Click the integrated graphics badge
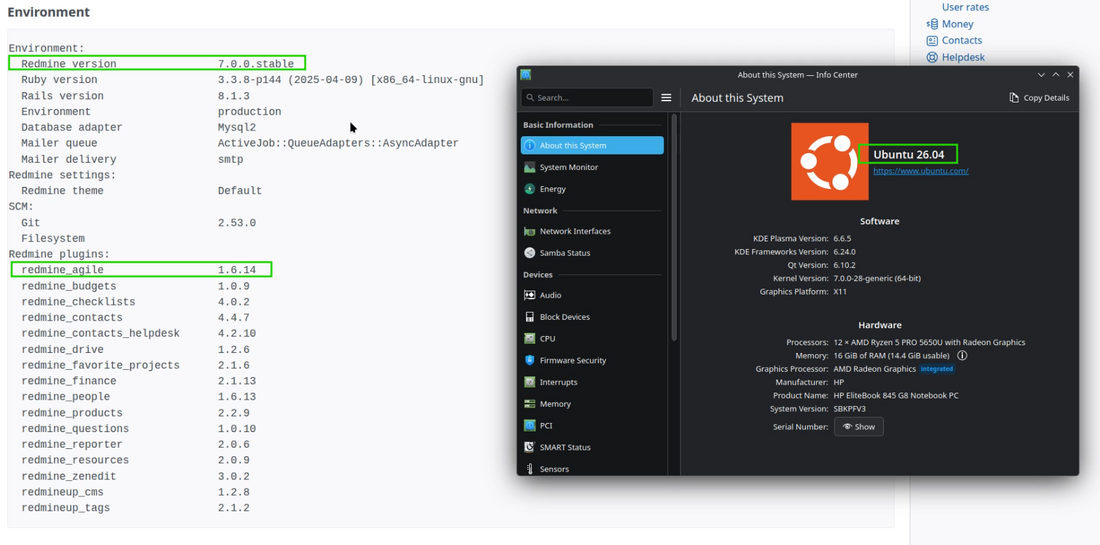This screenshot has width=1100, height=545. 937,369
